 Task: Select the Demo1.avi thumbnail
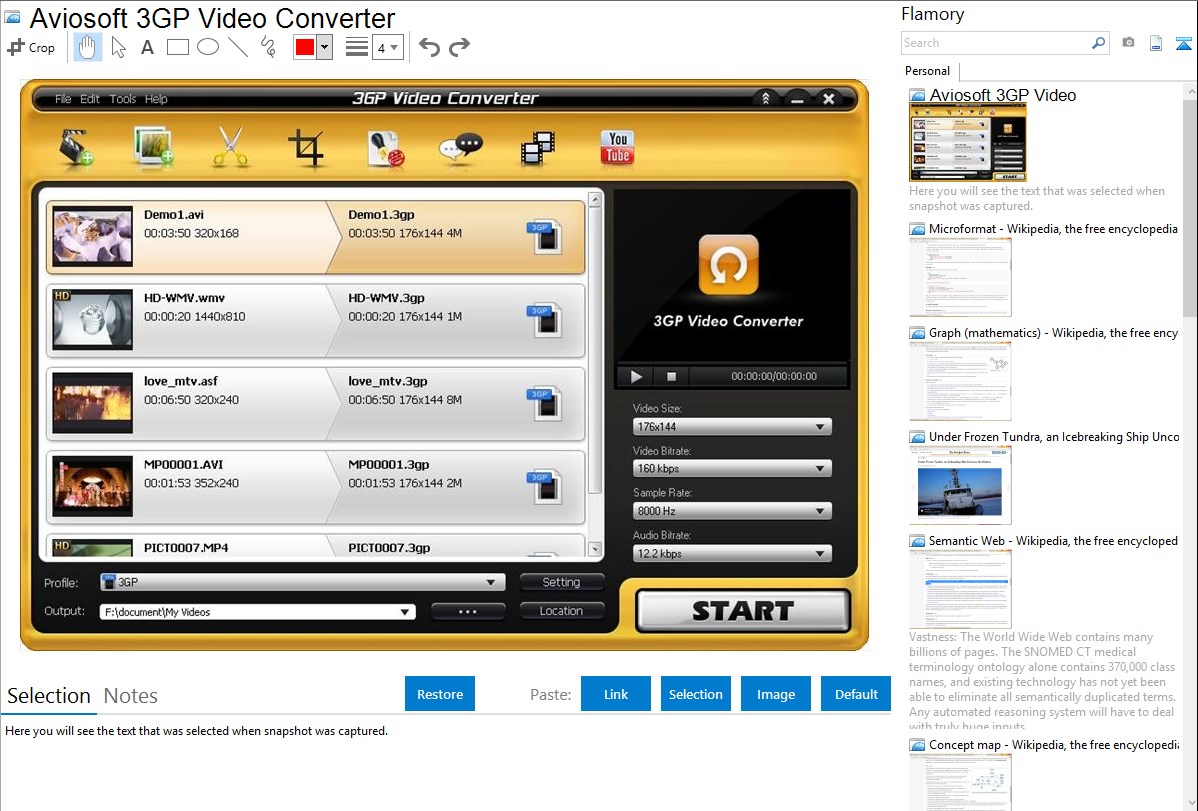tap(92, 237)
